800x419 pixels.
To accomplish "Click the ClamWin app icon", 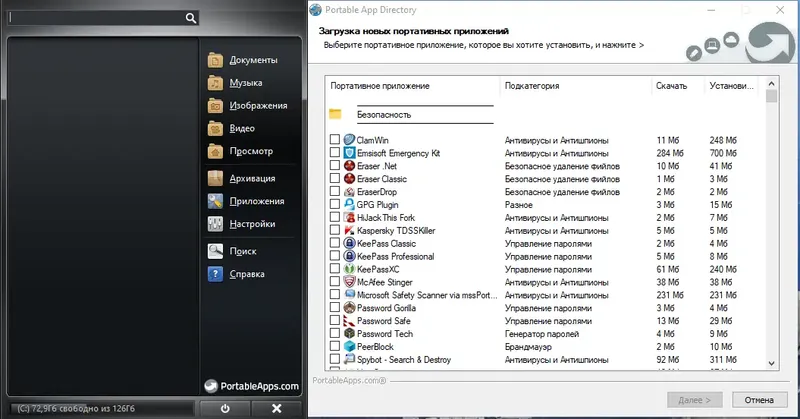I will click(x=349, y=139).
